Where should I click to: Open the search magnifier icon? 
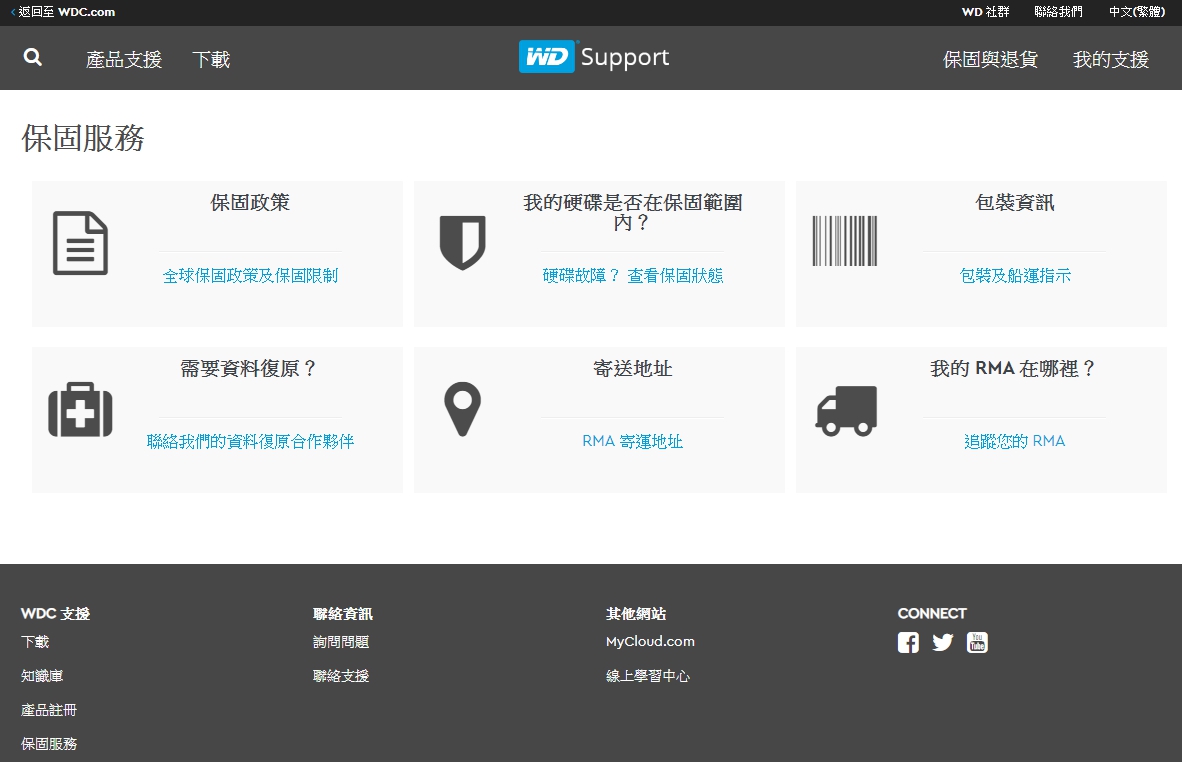(x=32, y=57)
